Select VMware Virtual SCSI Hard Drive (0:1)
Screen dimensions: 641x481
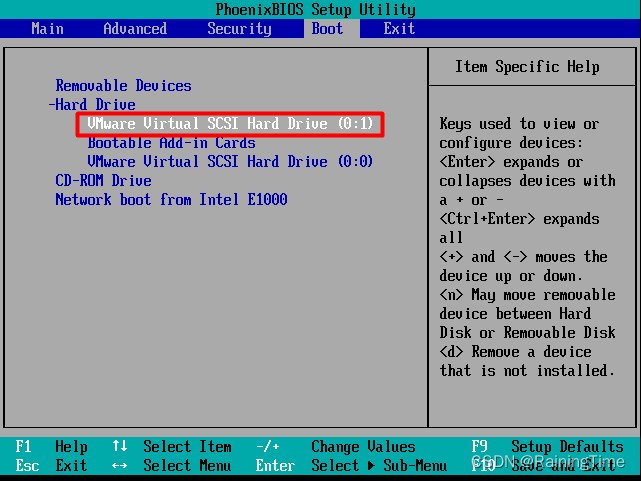tap(230, 123)
